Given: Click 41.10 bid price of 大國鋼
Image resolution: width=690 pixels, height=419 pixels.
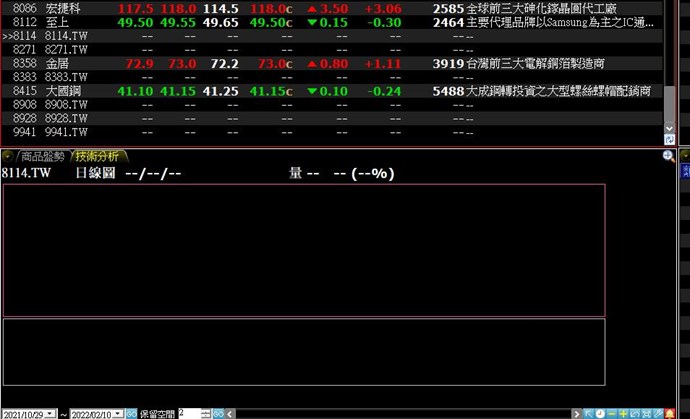Looking at the screenshot, I should point(136,91).
